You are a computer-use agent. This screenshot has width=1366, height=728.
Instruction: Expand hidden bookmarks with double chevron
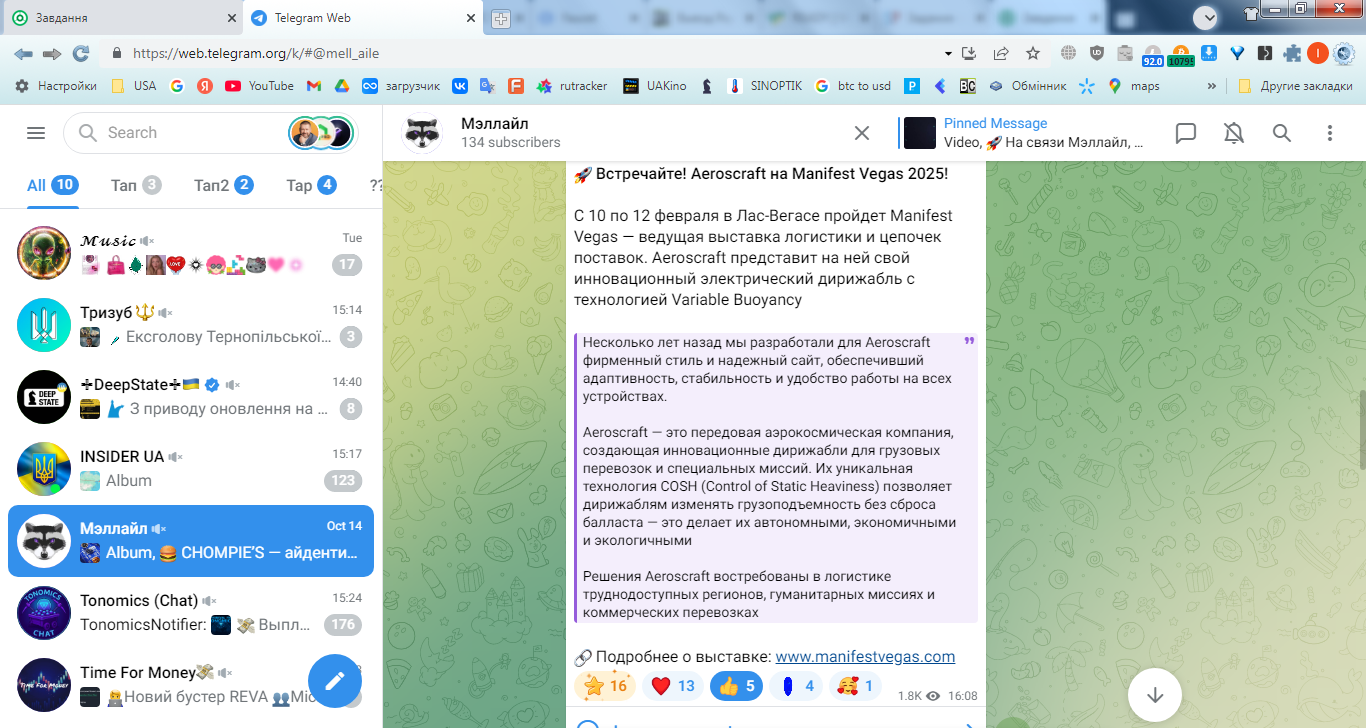pyautogui.click(x=1212, y=86)
